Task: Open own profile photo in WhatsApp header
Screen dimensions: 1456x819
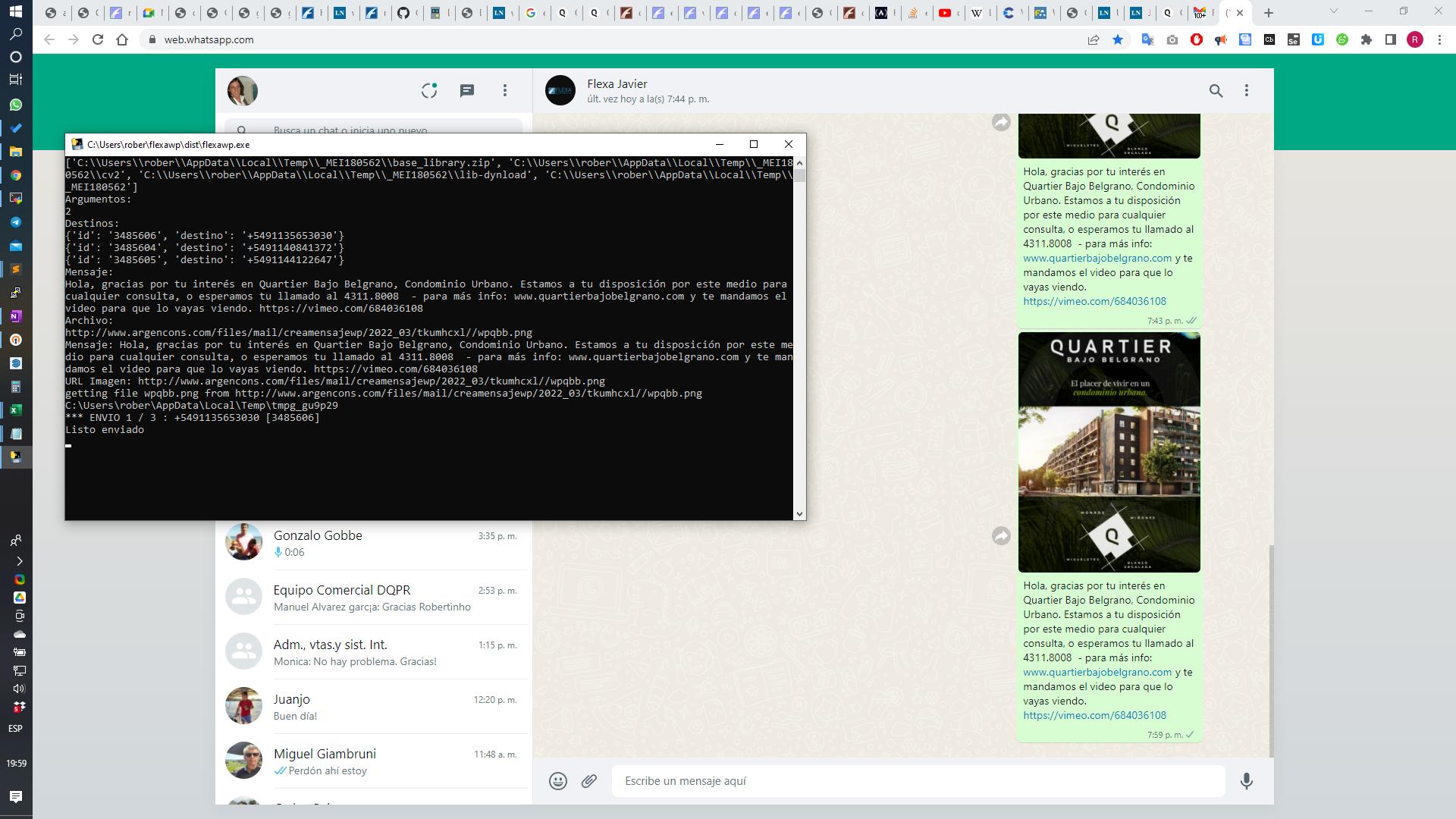Action: pos(243,91)
